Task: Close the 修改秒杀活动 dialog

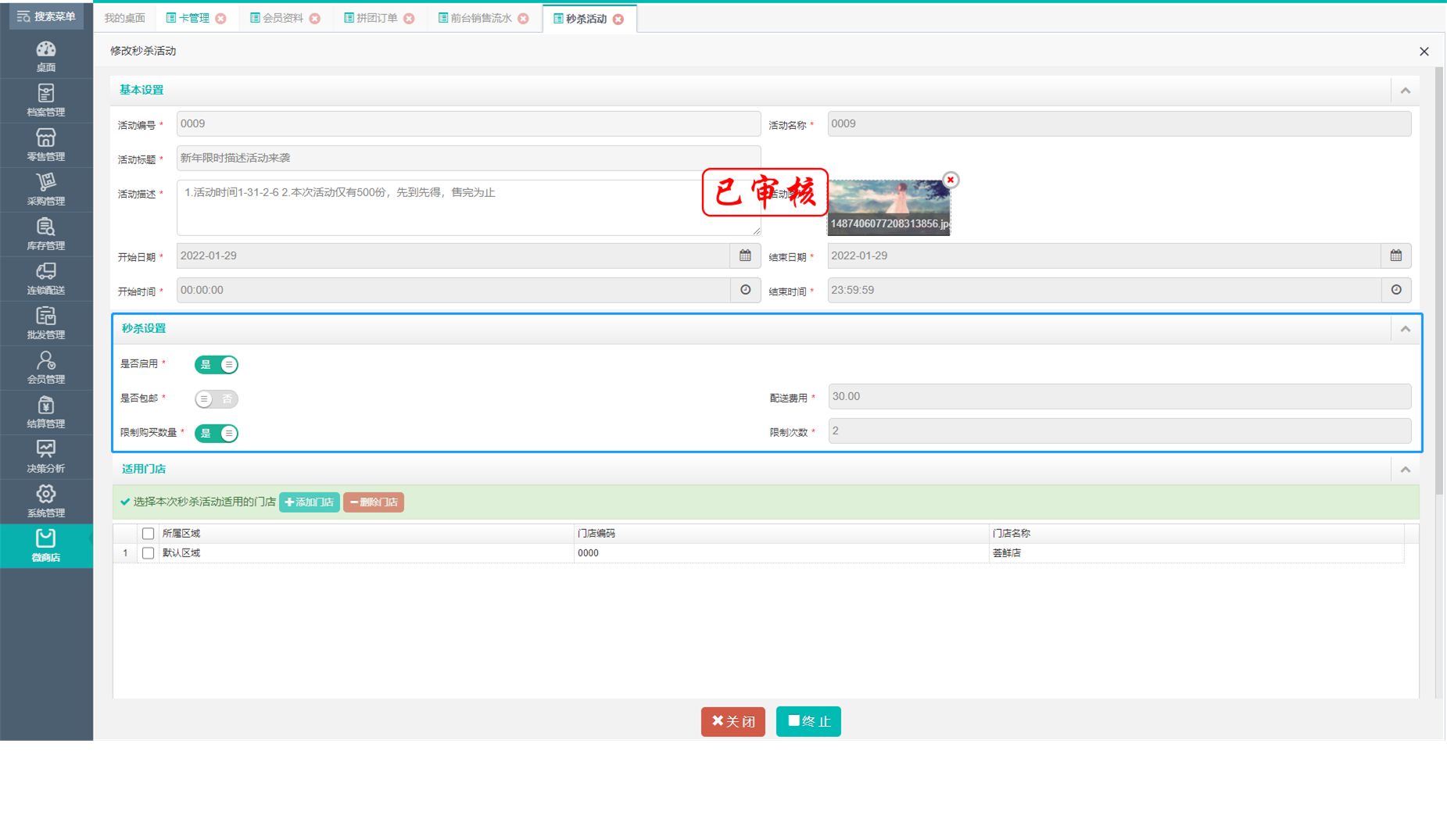Action: pos(1424,52)
